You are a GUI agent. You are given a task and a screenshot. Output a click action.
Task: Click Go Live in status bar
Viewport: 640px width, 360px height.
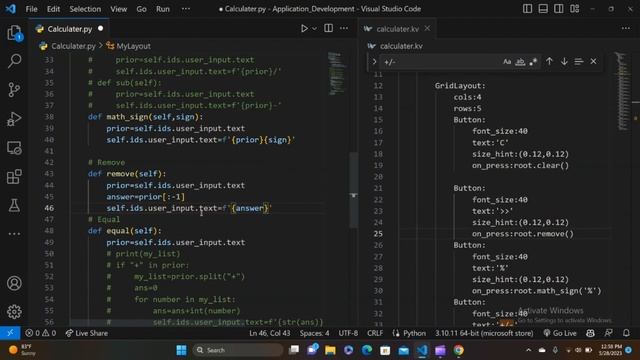coord(560,333)
